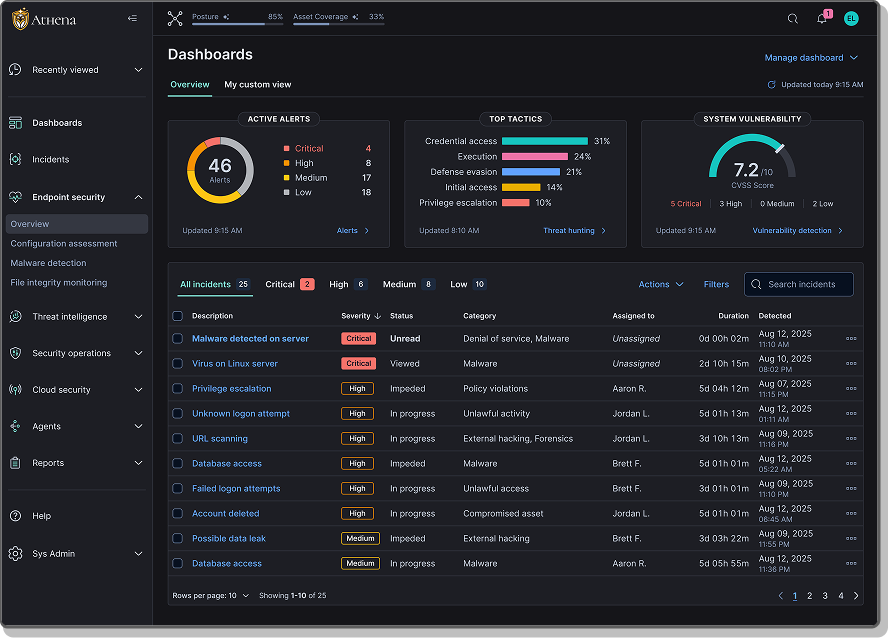This screenshot has height=640, width=890.
Task: Click the network topology icon near Posture
Action: click(175, 18)
